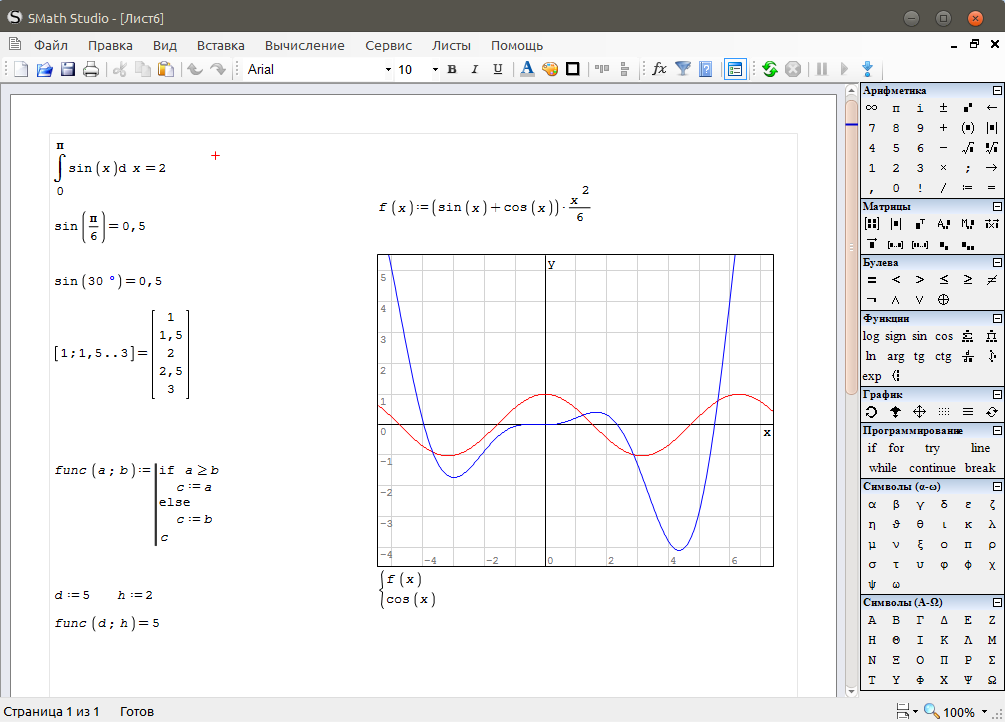1005x722 pixels.
Task: Insert the 'while' programming keyword
Action: 882,468
